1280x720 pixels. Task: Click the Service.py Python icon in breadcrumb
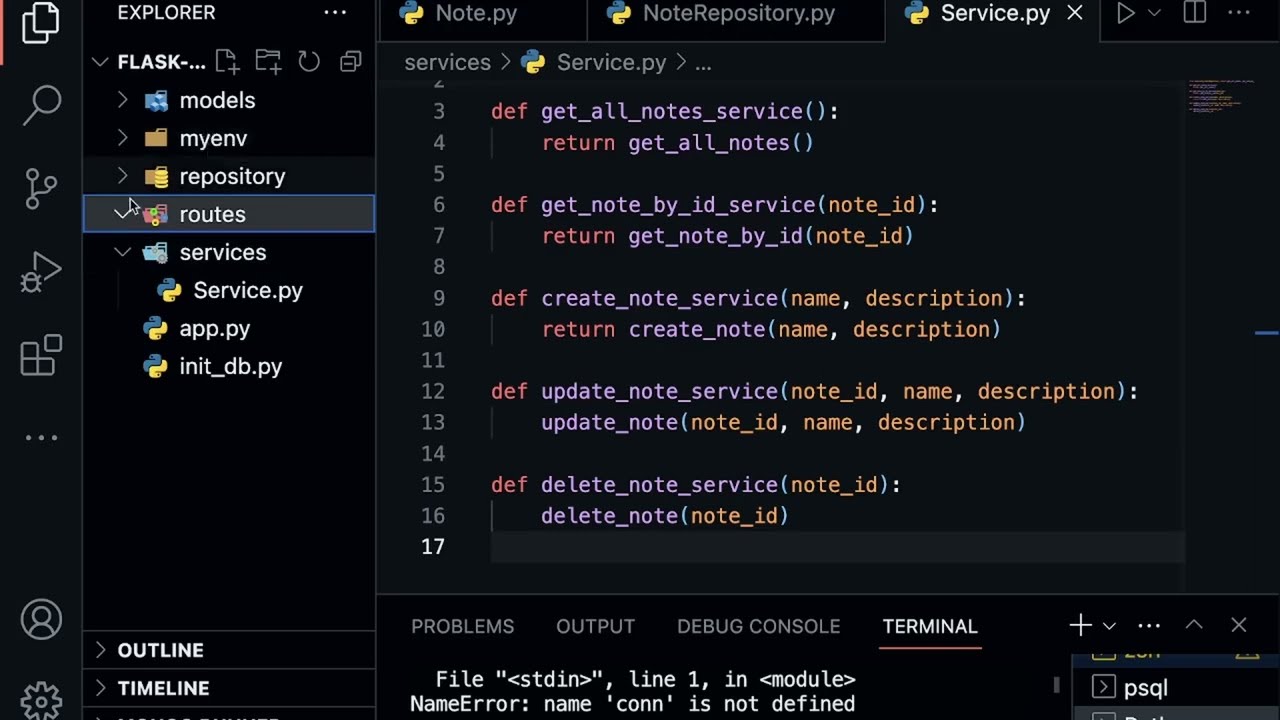coord(533,62)
